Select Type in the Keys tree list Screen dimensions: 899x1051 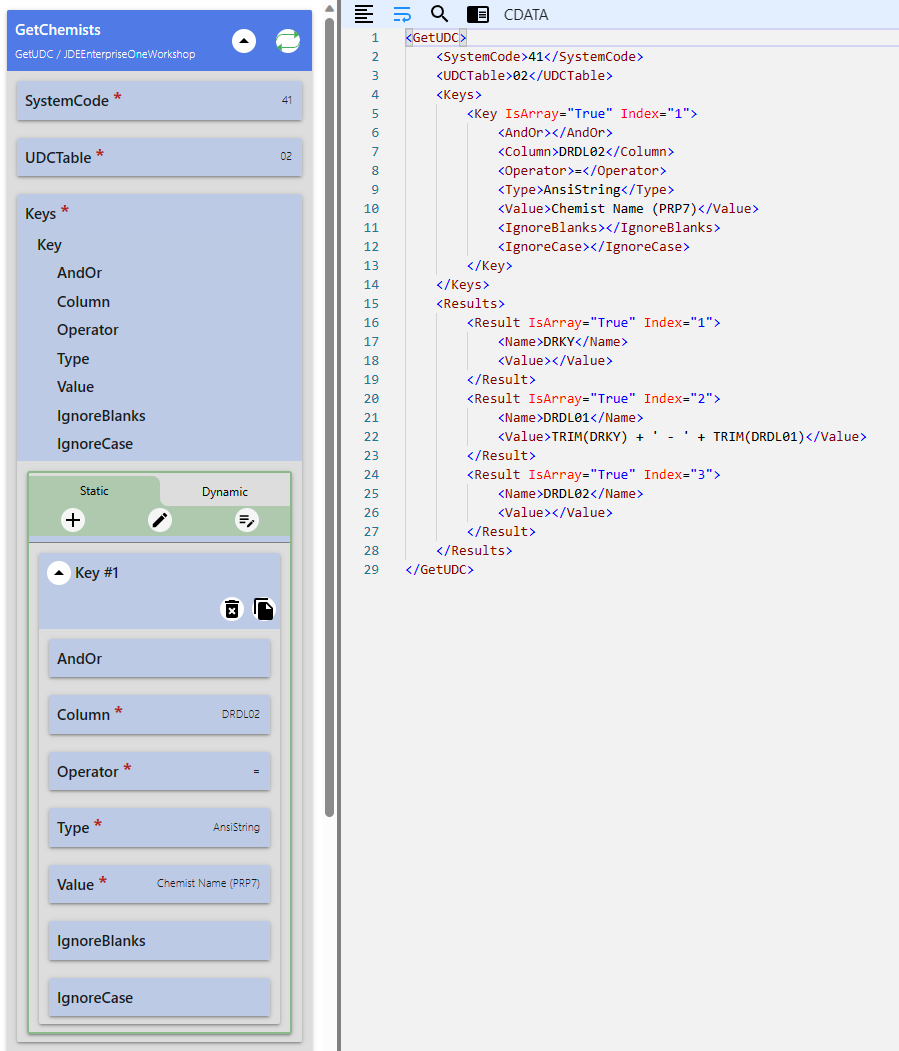coord(72,359)
